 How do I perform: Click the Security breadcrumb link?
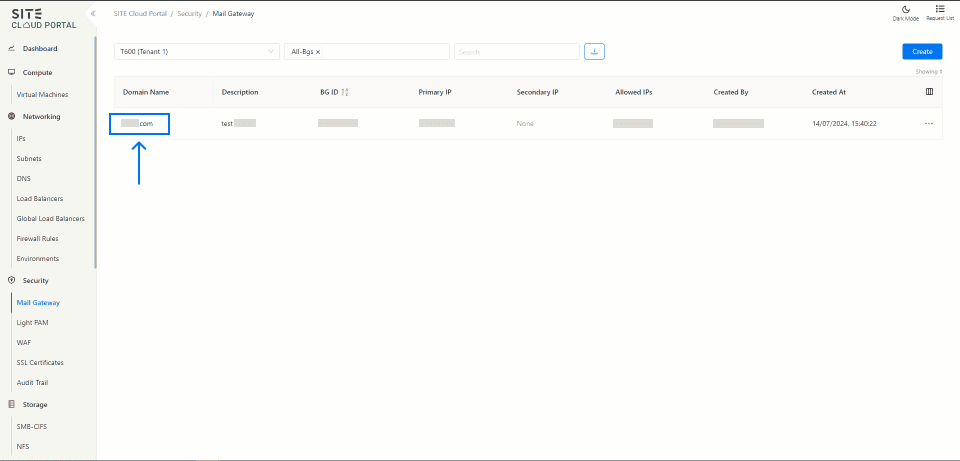189,14
